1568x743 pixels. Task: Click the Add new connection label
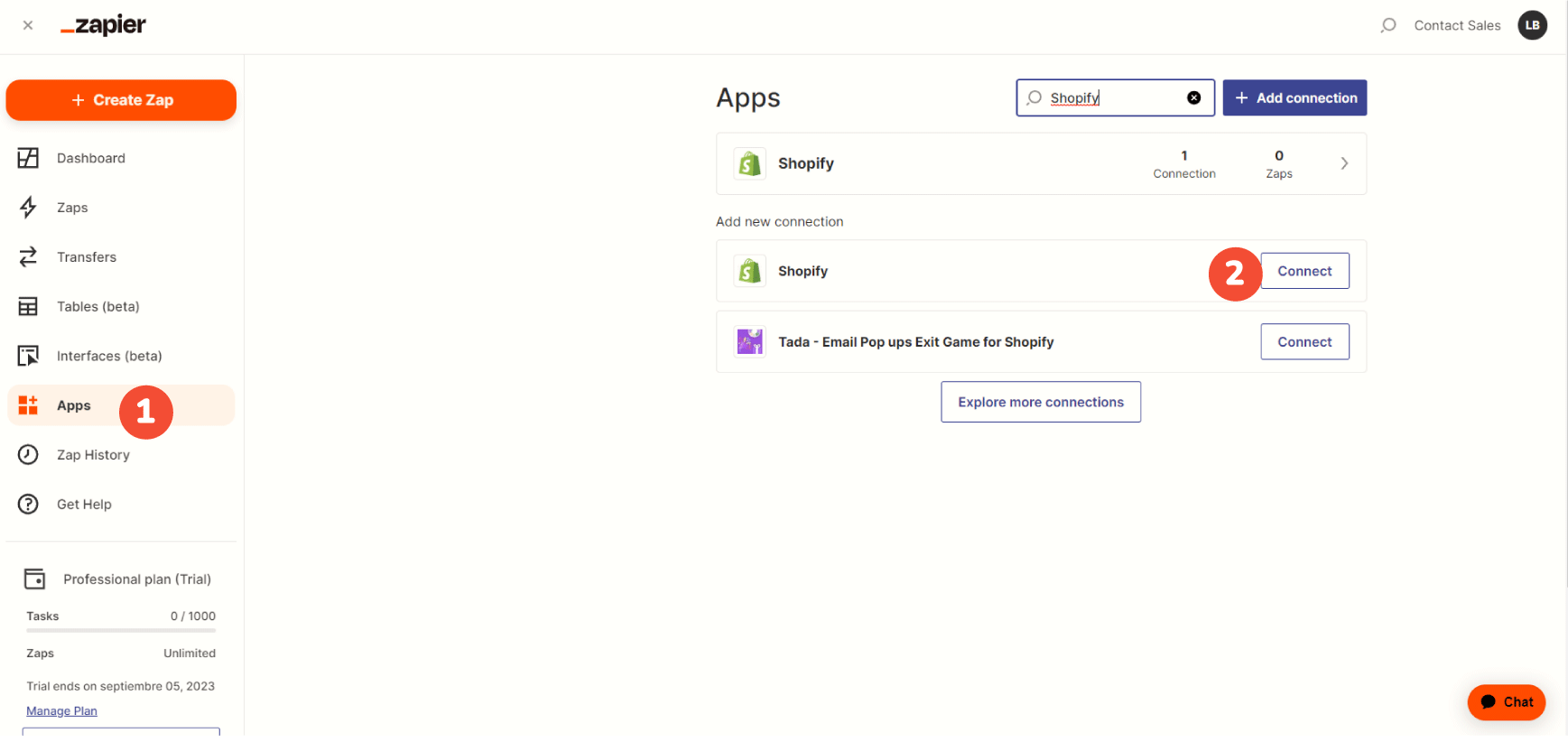[780, 221]
